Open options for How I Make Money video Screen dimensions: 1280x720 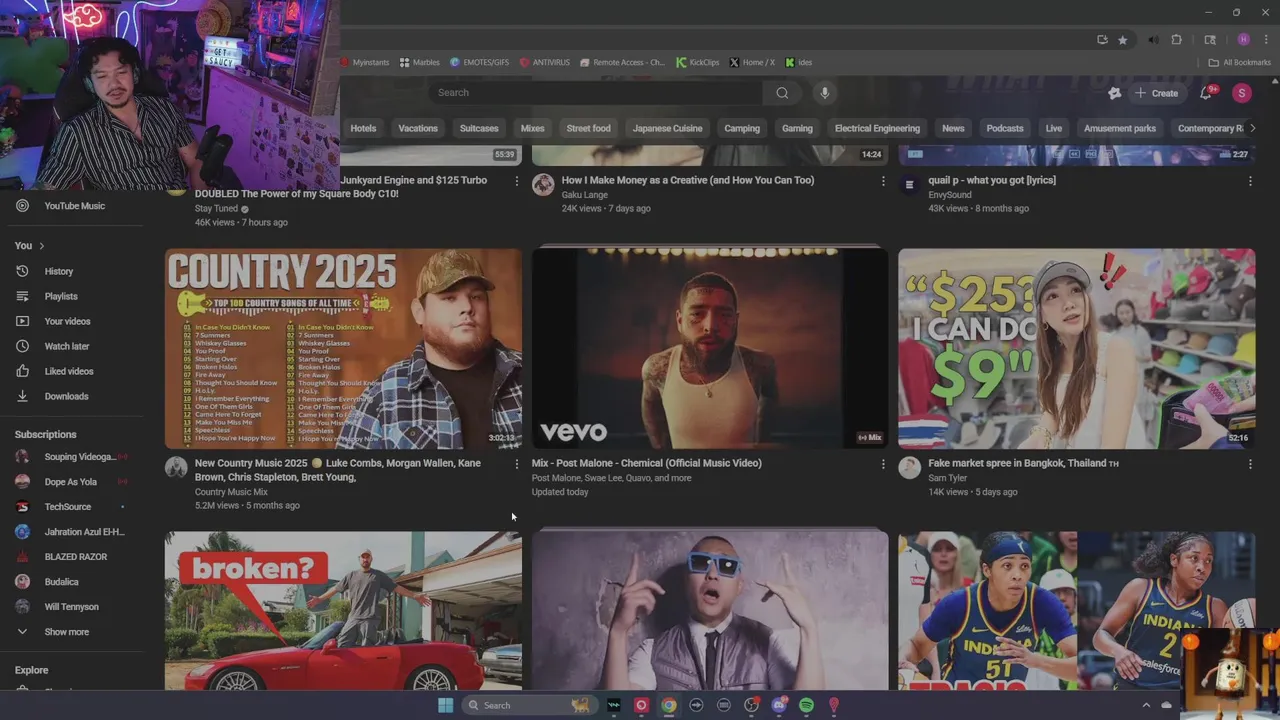[x=883, y=181]
